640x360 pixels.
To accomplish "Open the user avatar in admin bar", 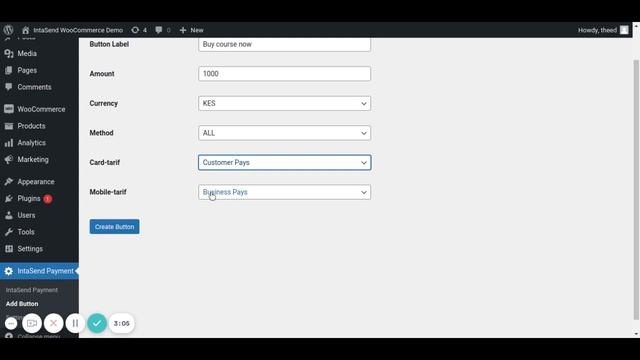I will coord(624,30).
